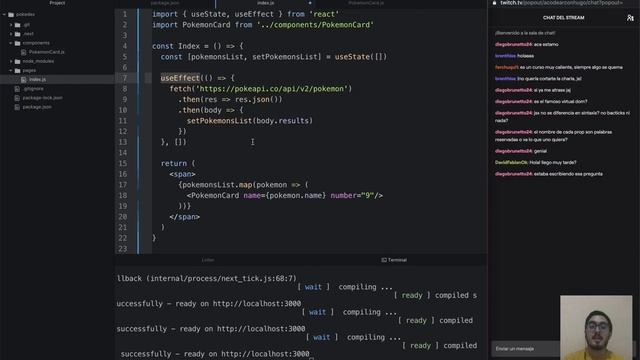Click the Twitch chat address bar
Screen dimensions: 640x360
(561, 2)
